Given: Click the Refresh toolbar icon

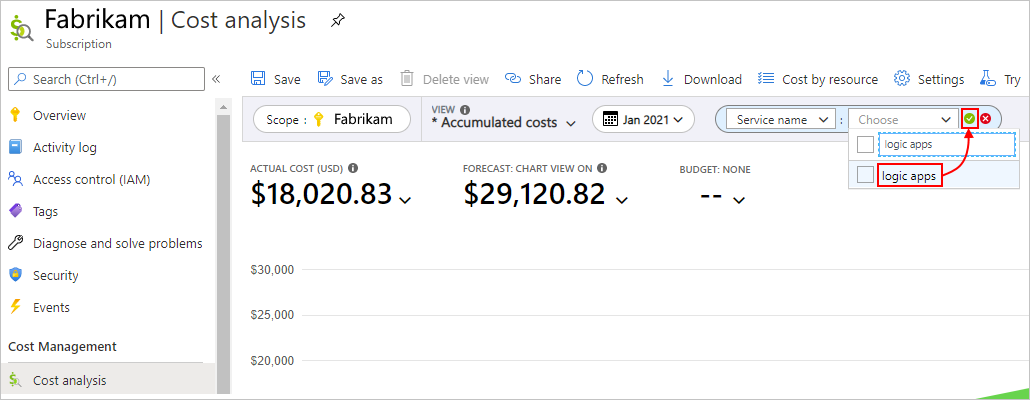Looking at the screenshot, I should (x=584, y=79).
